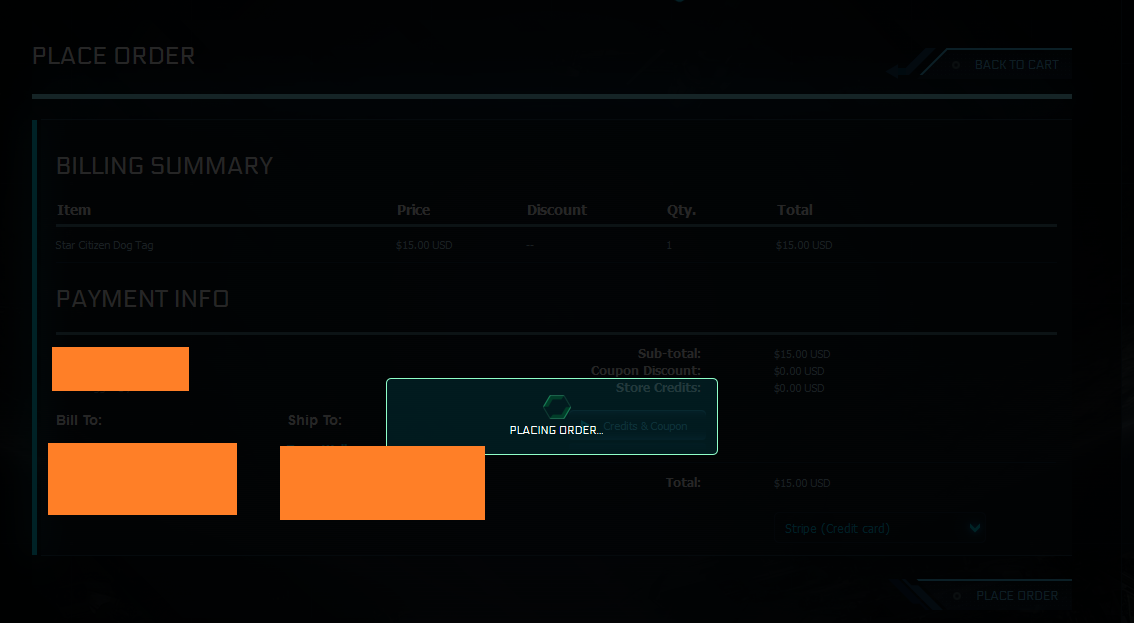The image size is (1134, 623).
Task: Click the Total column header
Action: [795, 210]
